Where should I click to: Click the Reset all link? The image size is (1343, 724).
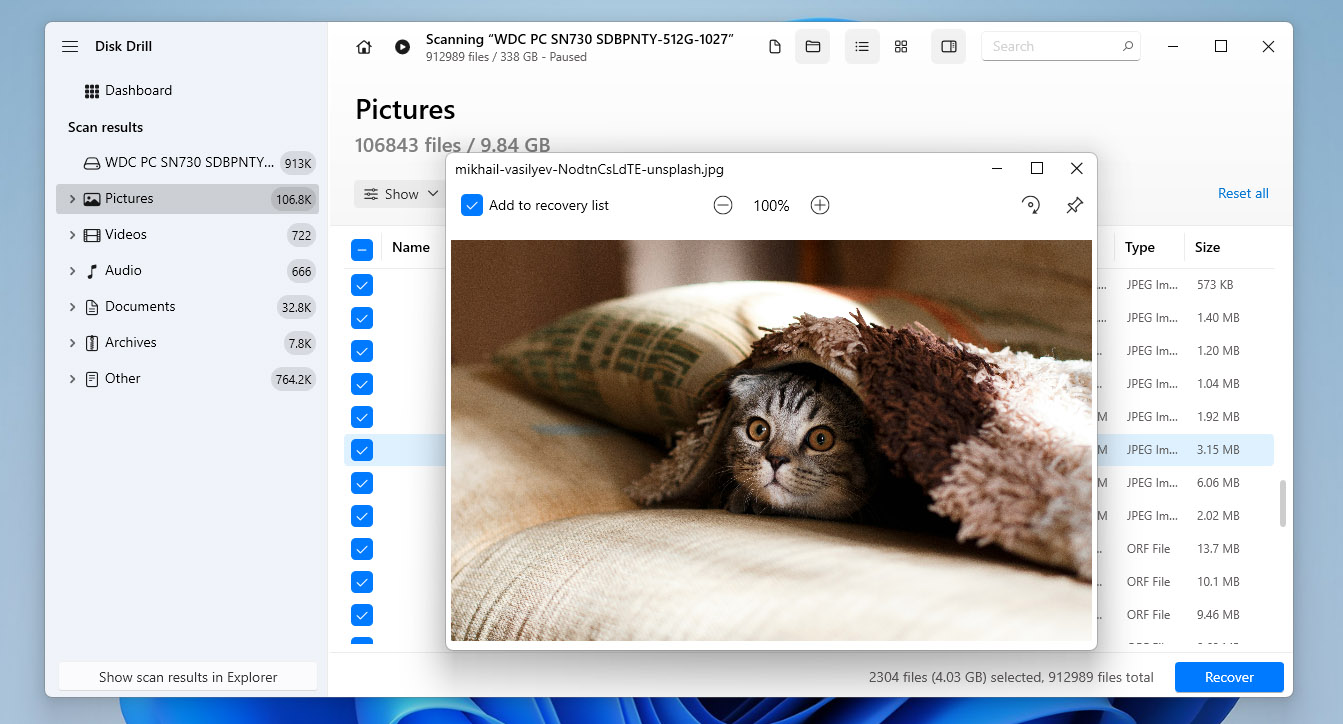point(1243,194)
